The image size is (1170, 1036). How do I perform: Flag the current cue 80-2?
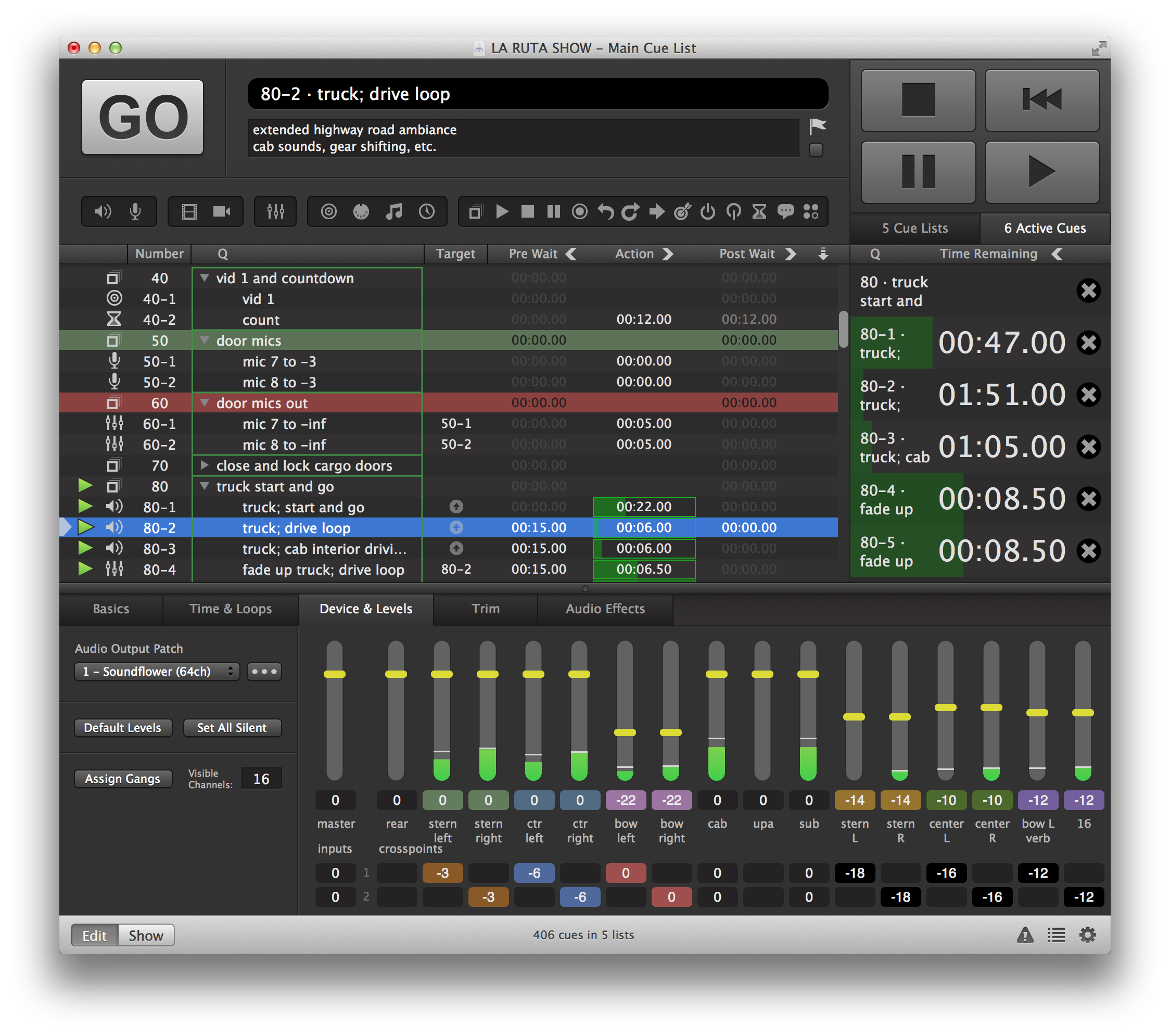pos(817,126)
